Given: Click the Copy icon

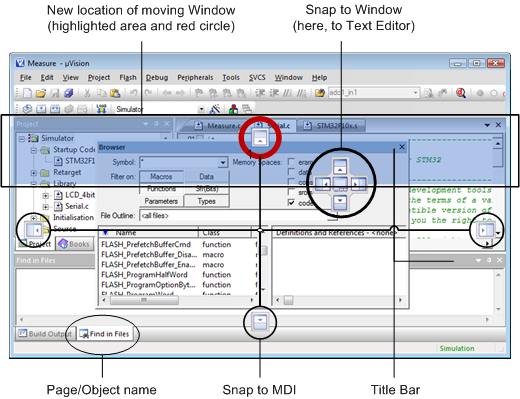Looking at the screenshot, I should point(101,93).
